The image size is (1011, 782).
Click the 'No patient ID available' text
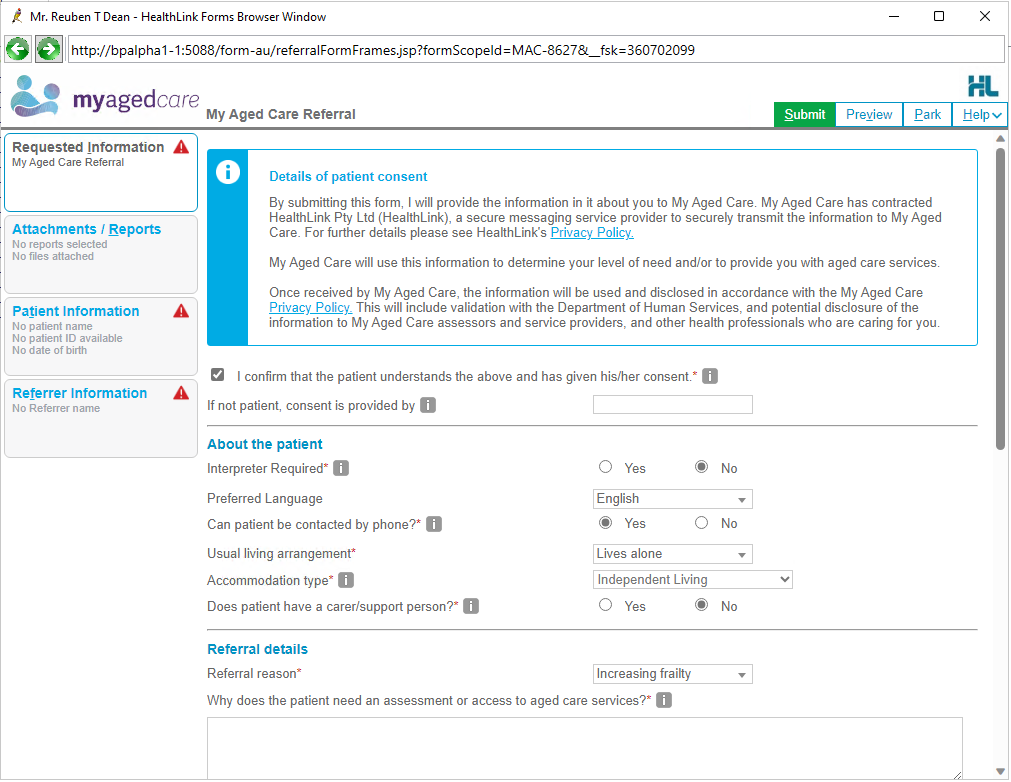[x=67, y=338]
